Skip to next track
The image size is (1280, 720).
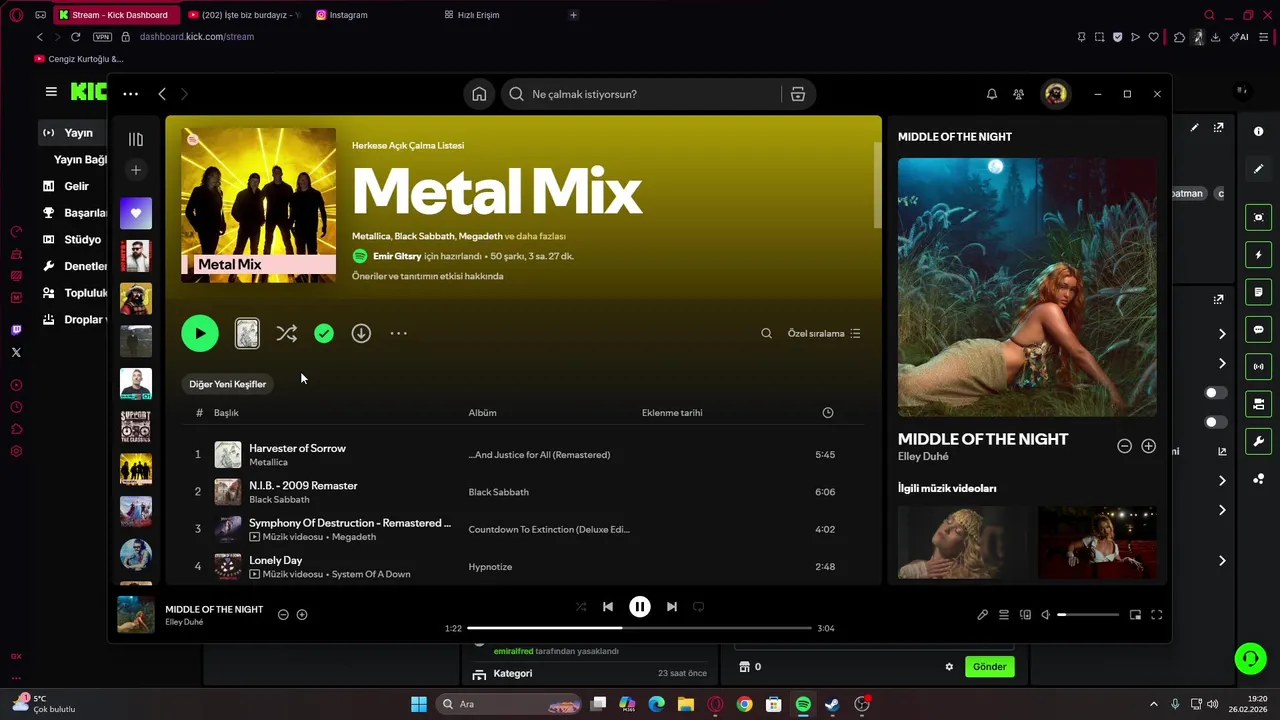click(672, 606)
